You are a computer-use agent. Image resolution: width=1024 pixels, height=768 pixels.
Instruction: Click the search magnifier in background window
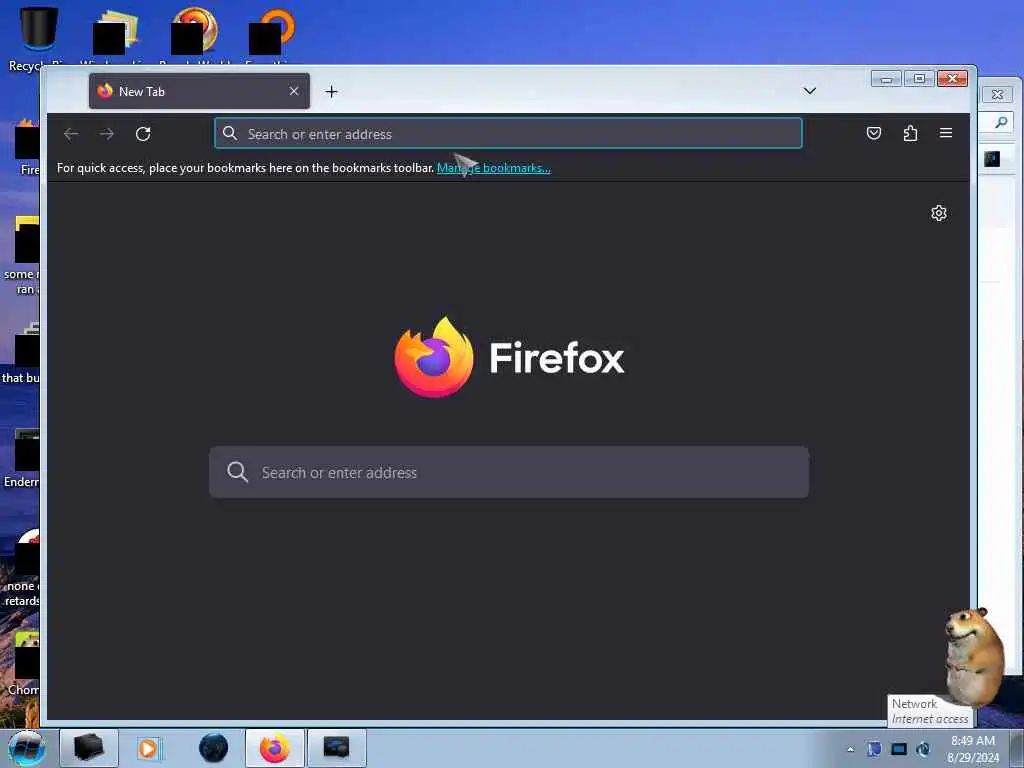tap(1001, 122)
